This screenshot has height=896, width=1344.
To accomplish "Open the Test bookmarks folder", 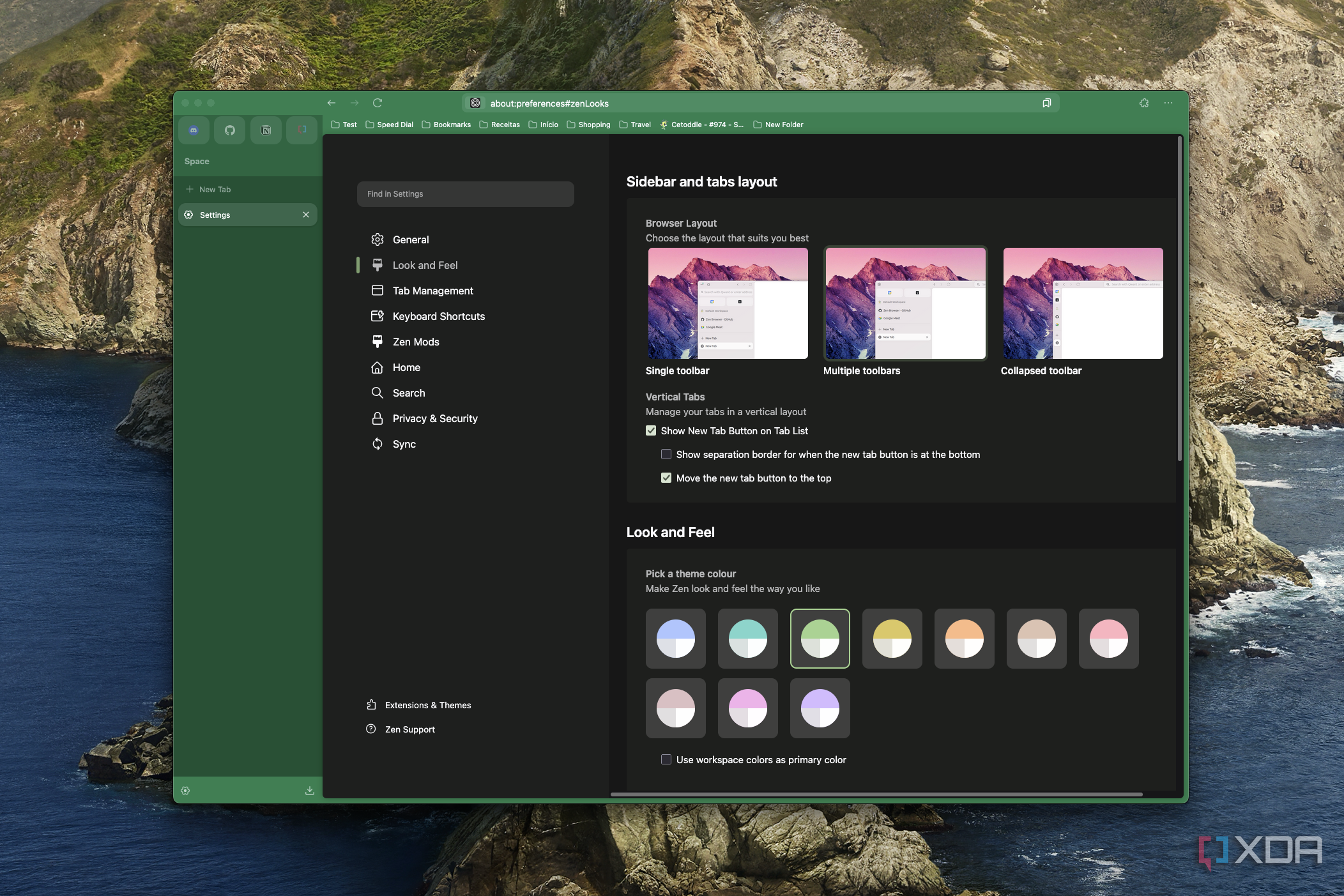I will click(344, 125).
